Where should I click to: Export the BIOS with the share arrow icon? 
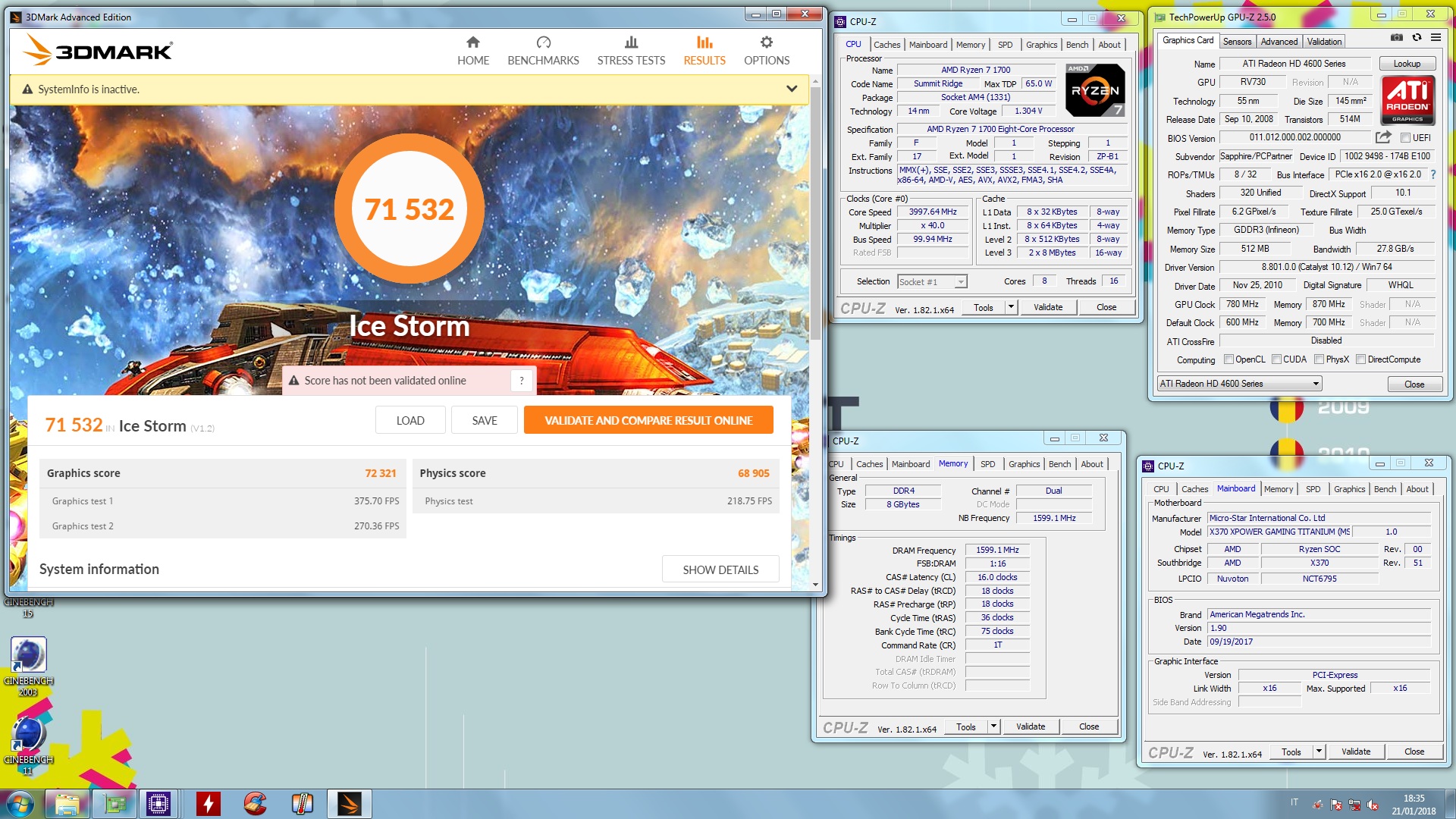pos(1383,137)
